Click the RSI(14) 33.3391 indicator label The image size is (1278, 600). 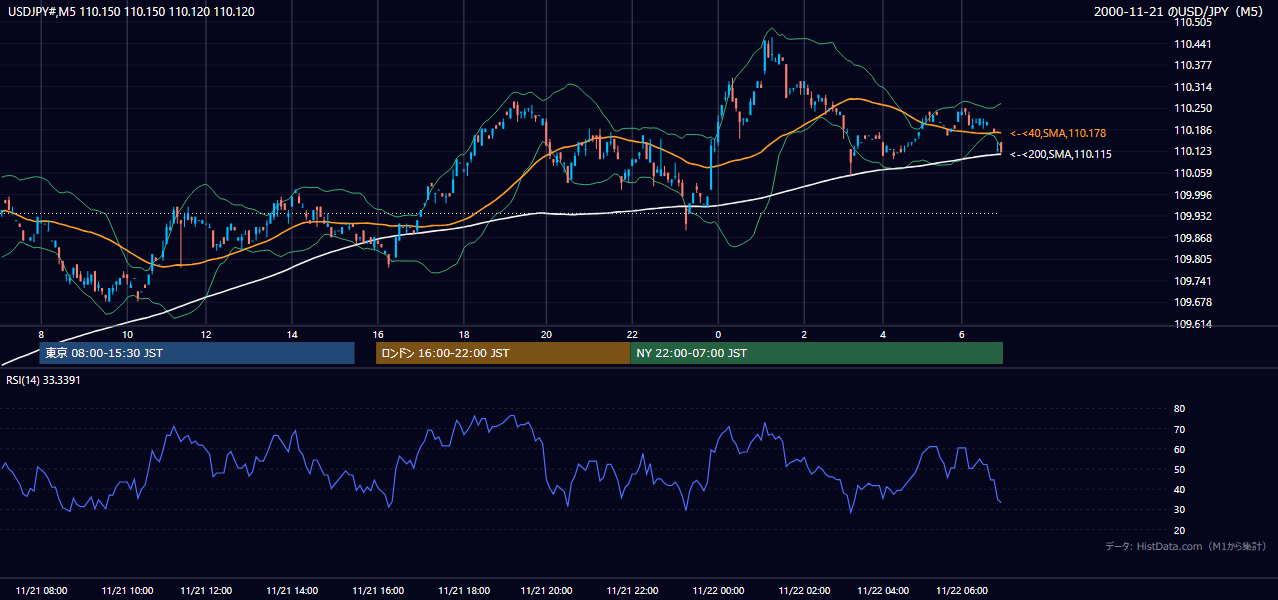[x=43, y=380]
